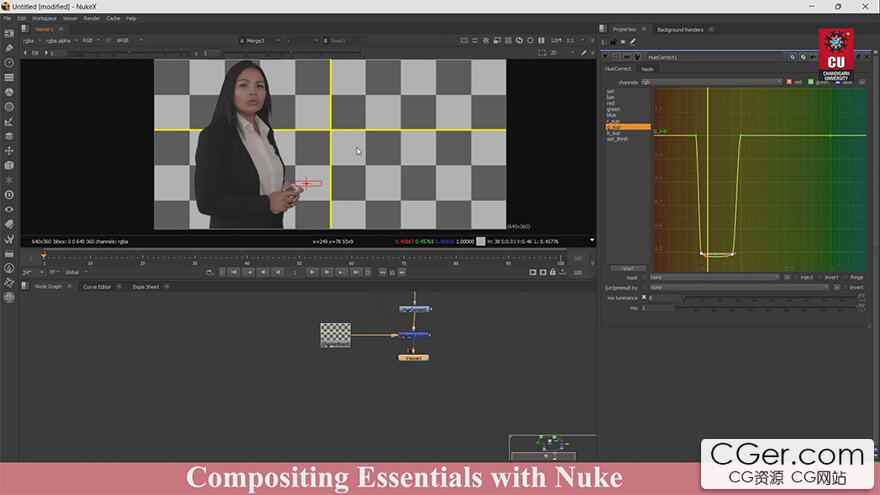The width and height of the screenshot is (880, 495).
Task: Toggle the (un)premult invert checkbox
Action: tap(846, 287)
